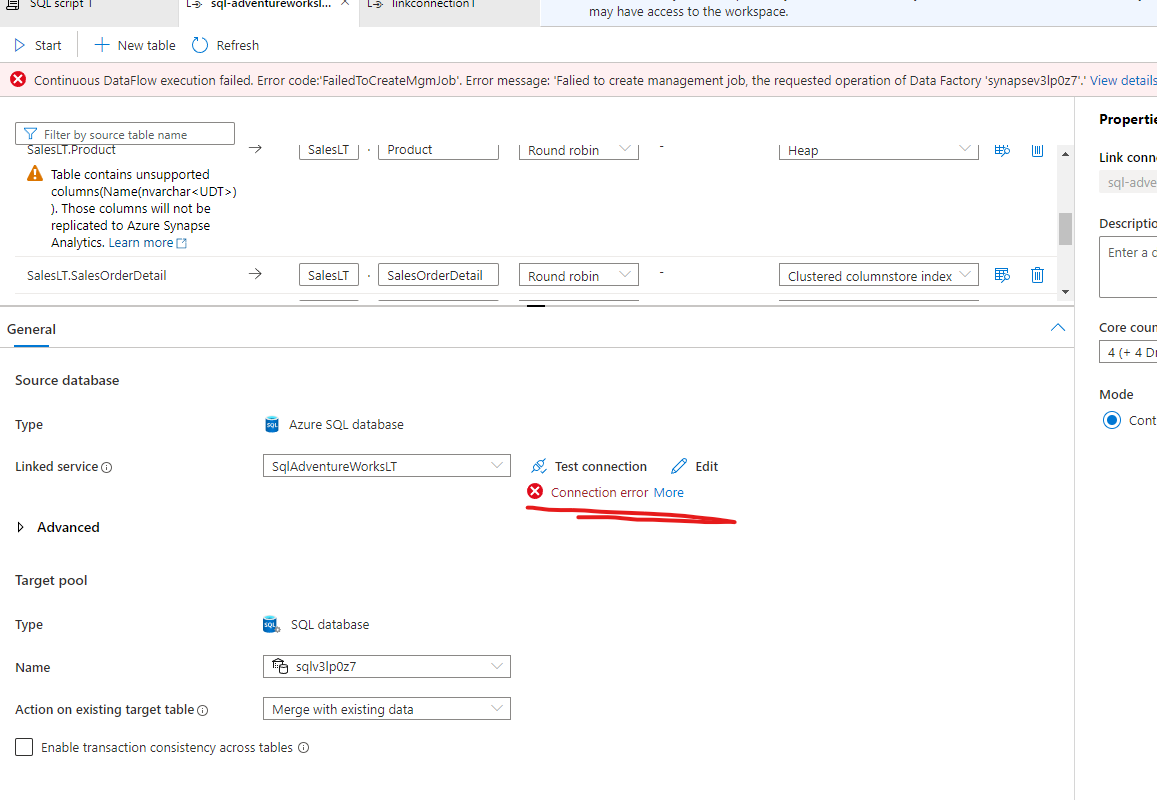Click the Product row edit mapping icon
The height and width of the screenshot is (800, 1157).
click(1002, 150)
